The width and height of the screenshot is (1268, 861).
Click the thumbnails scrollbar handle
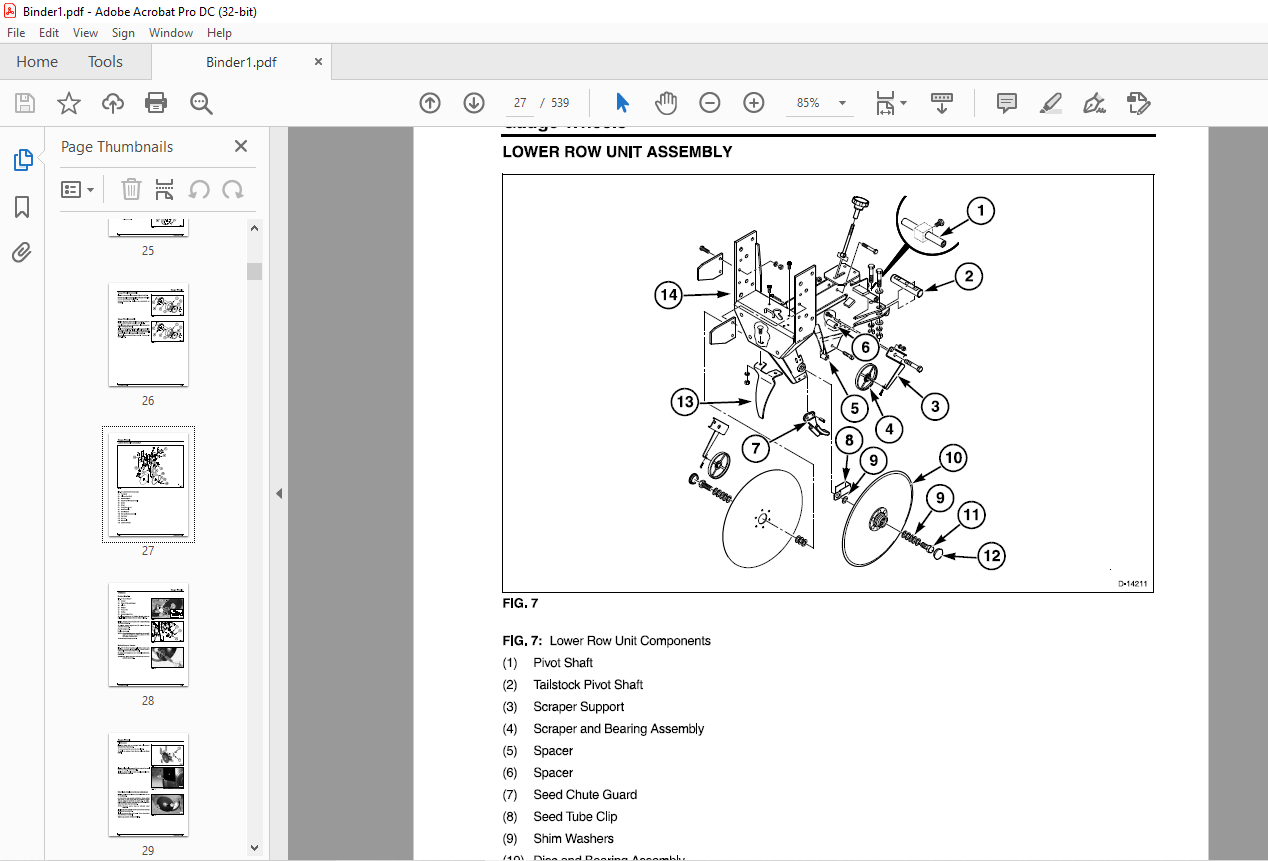254,271
